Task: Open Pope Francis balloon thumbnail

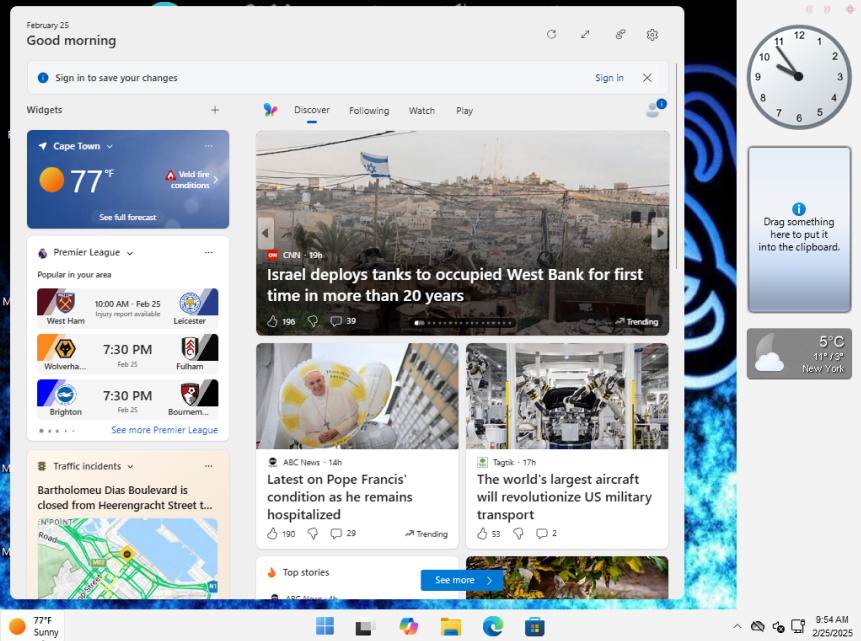Action: coord(357,396)
